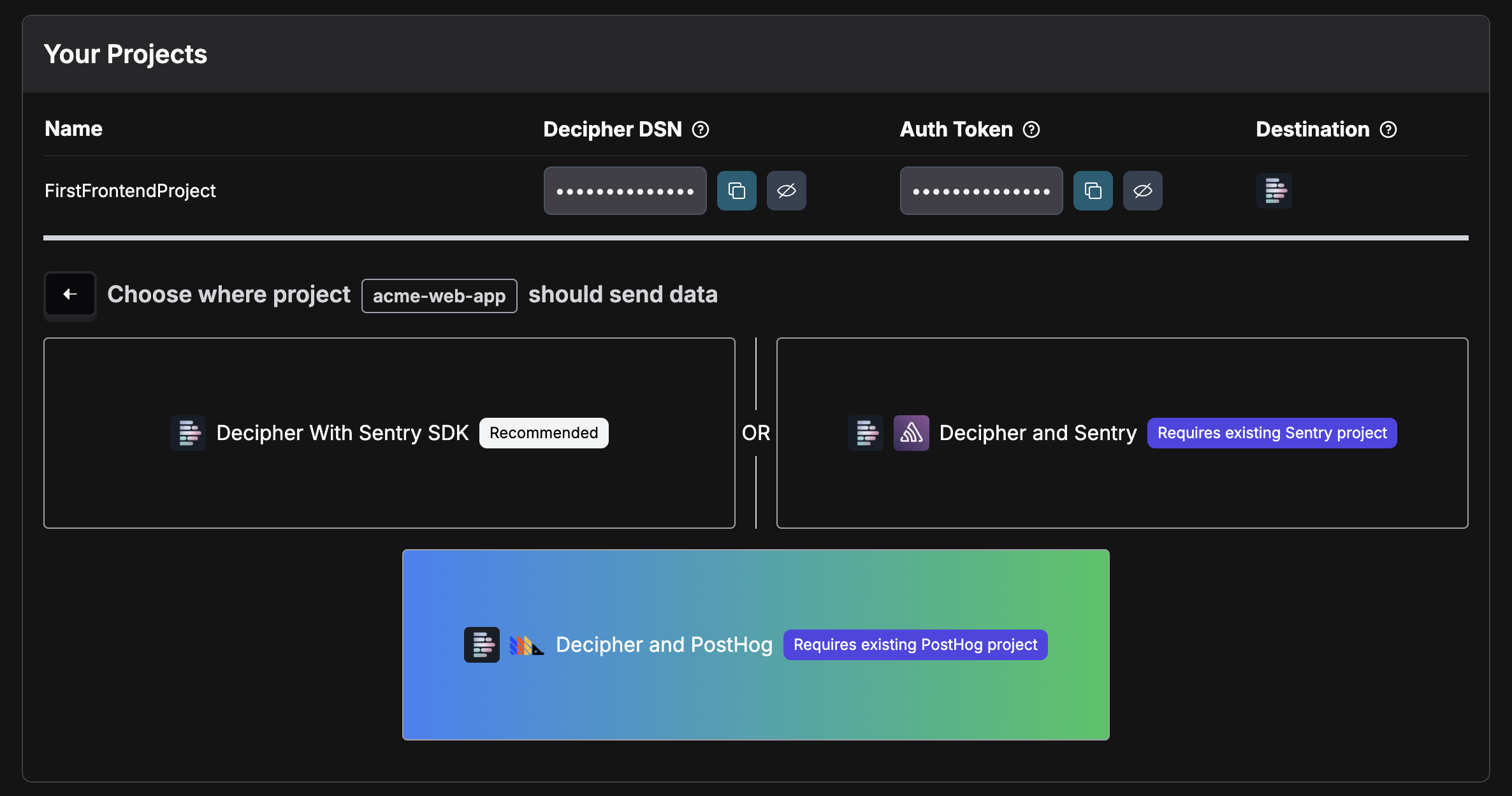Image resolution: width=1512 pixels, height=796 pixels.
Task: Click the masked Decipher DSN field
Action: point(625,191)
